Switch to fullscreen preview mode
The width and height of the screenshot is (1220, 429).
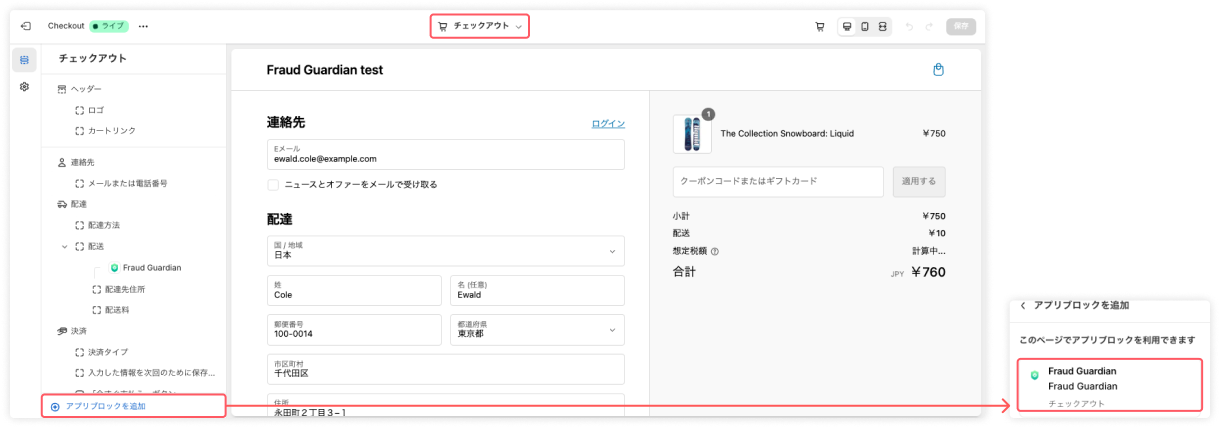click(x=882, y=26)
